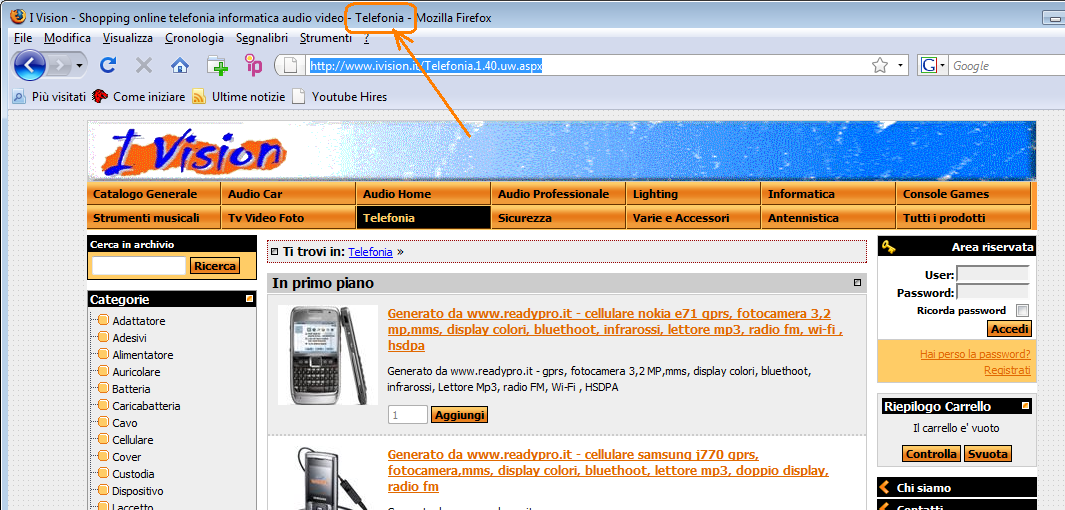Open the Sicurezza category tab
Viewport: 1065px width, 510px height.
click(x=558, y=218)
